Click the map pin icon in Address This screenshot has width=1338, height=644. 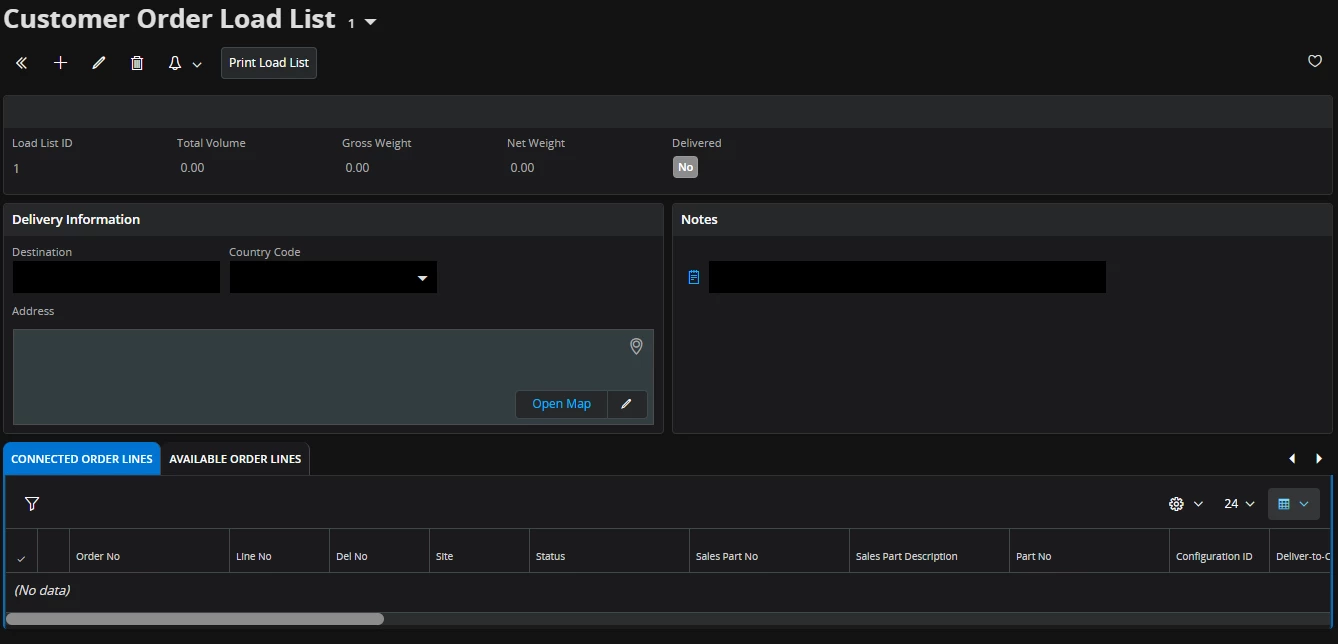tap(636, 346)
